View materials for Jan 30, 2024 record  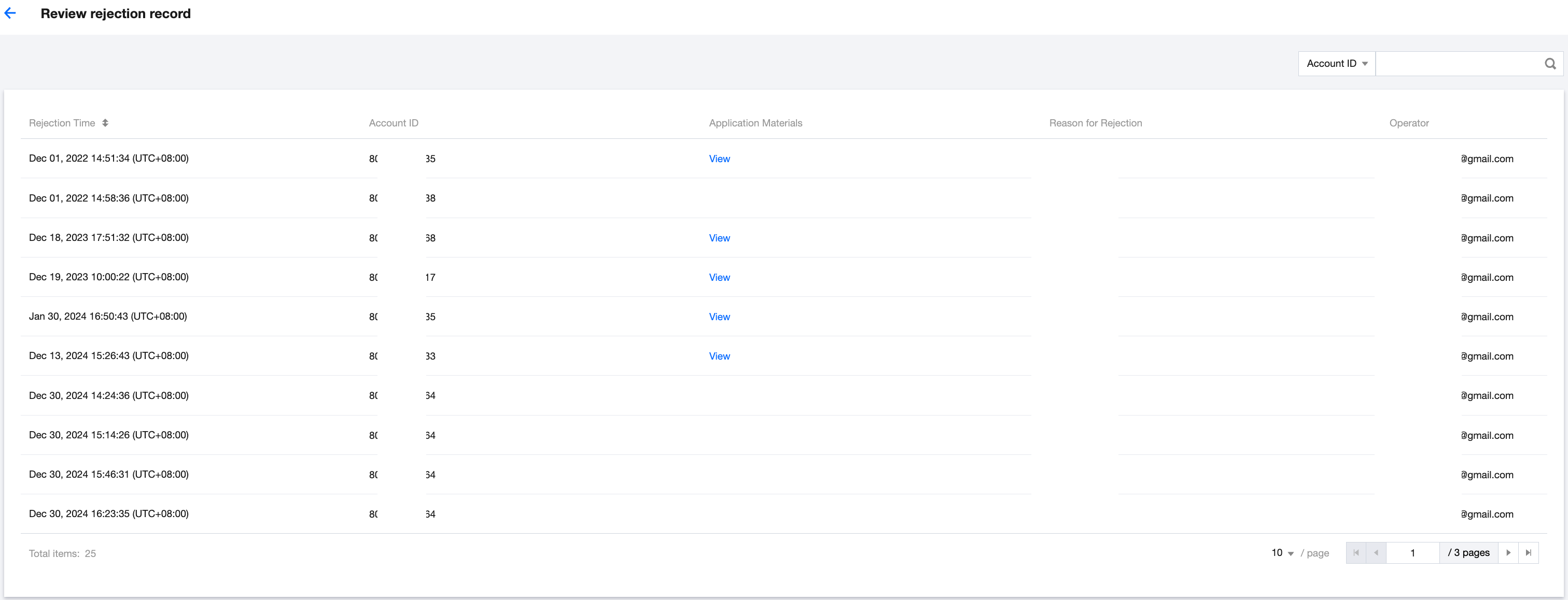point(719,317)
